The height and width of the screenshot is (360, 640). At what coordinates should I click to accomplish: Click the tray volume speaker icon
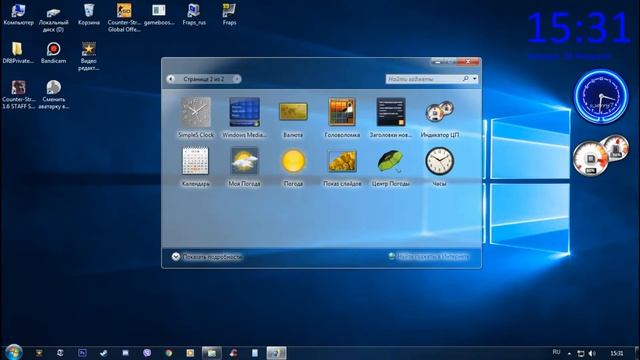click(592, 353)
